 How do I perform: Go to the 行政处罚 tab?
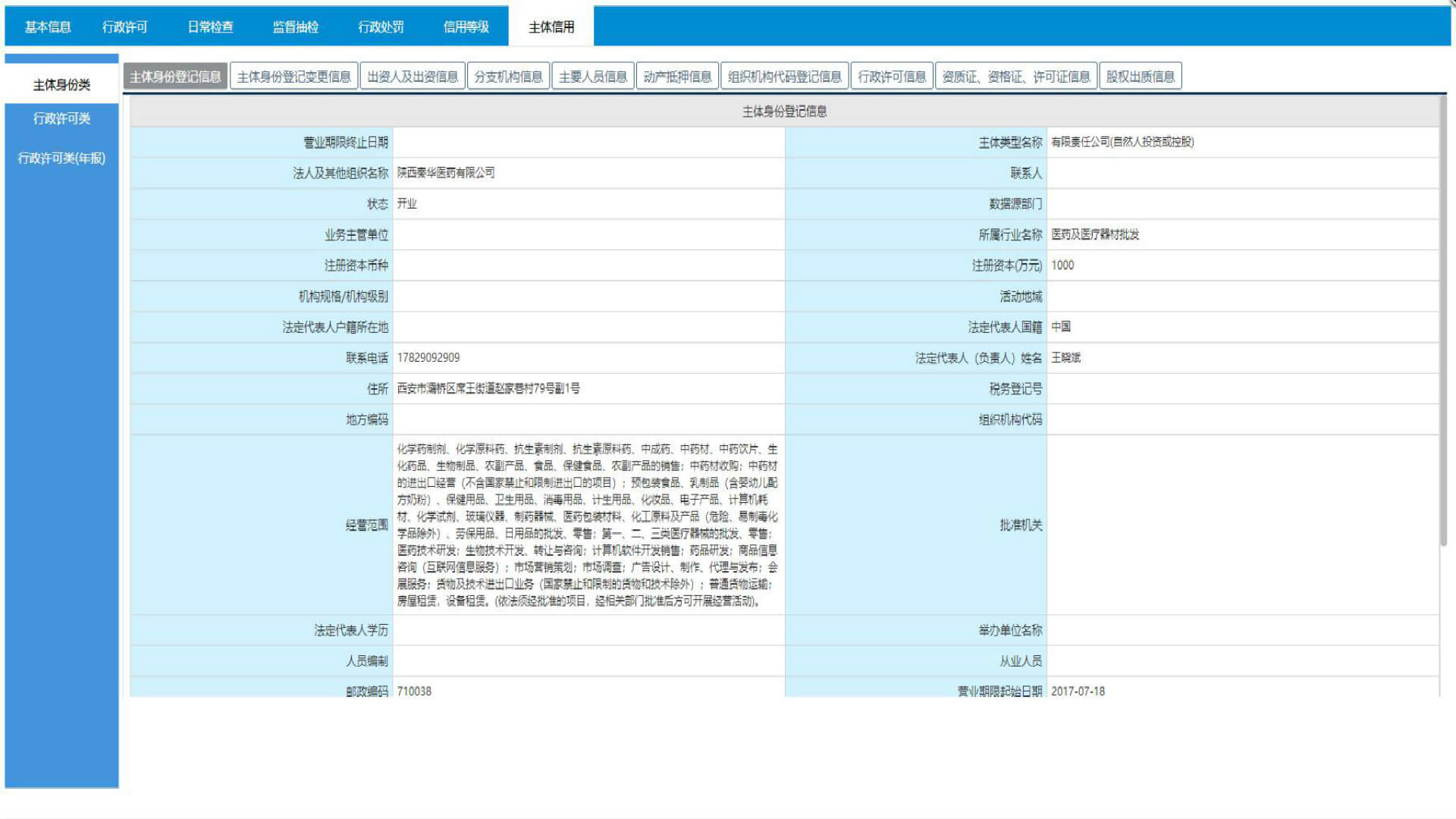point(381,27)
